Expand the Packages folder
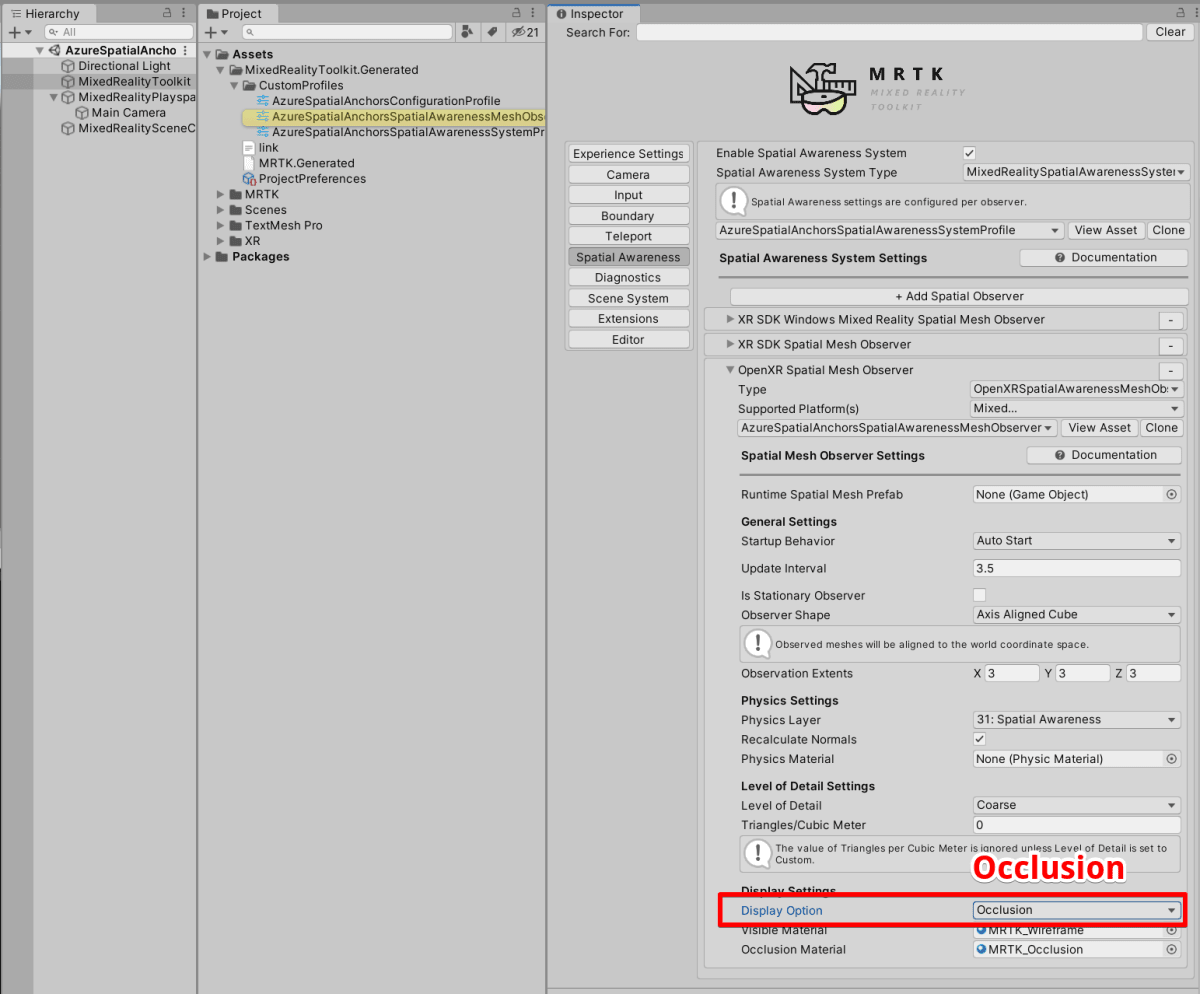1200x994 pixels. [208, 257]
